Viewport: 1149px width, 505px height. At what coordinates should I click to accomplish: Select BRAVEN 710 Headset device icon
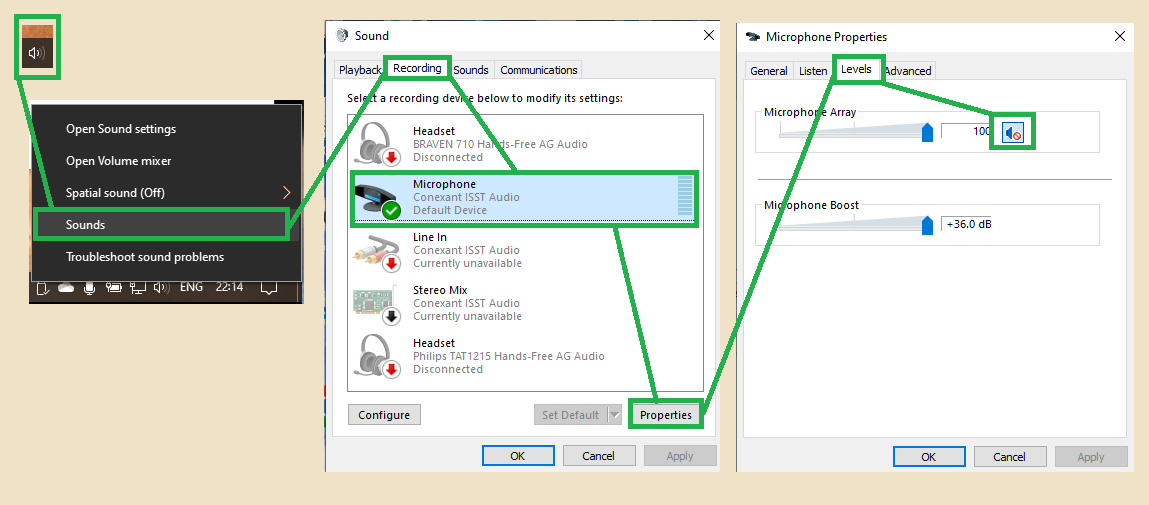pos(377,144)
